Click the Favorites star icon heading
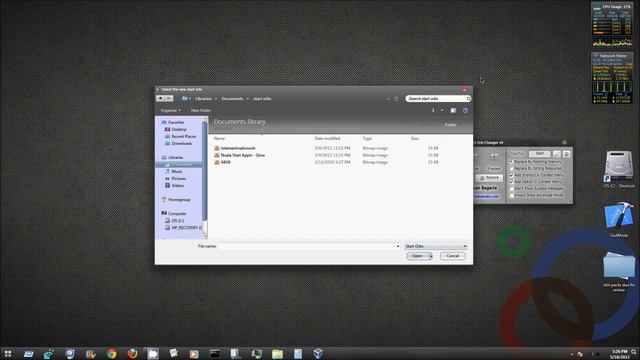The image size is (640, 360). pos(164,122)
